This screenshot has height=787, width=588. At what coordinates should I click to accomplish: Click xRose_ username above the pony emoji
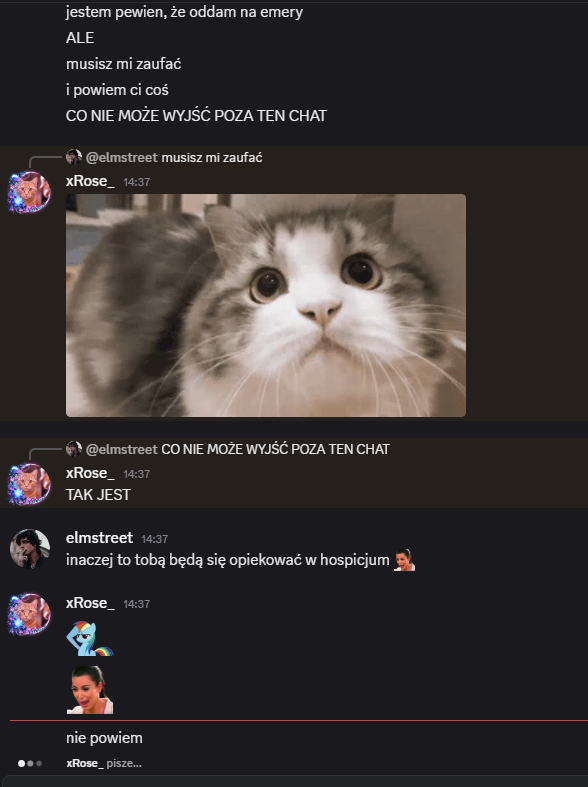90,603
